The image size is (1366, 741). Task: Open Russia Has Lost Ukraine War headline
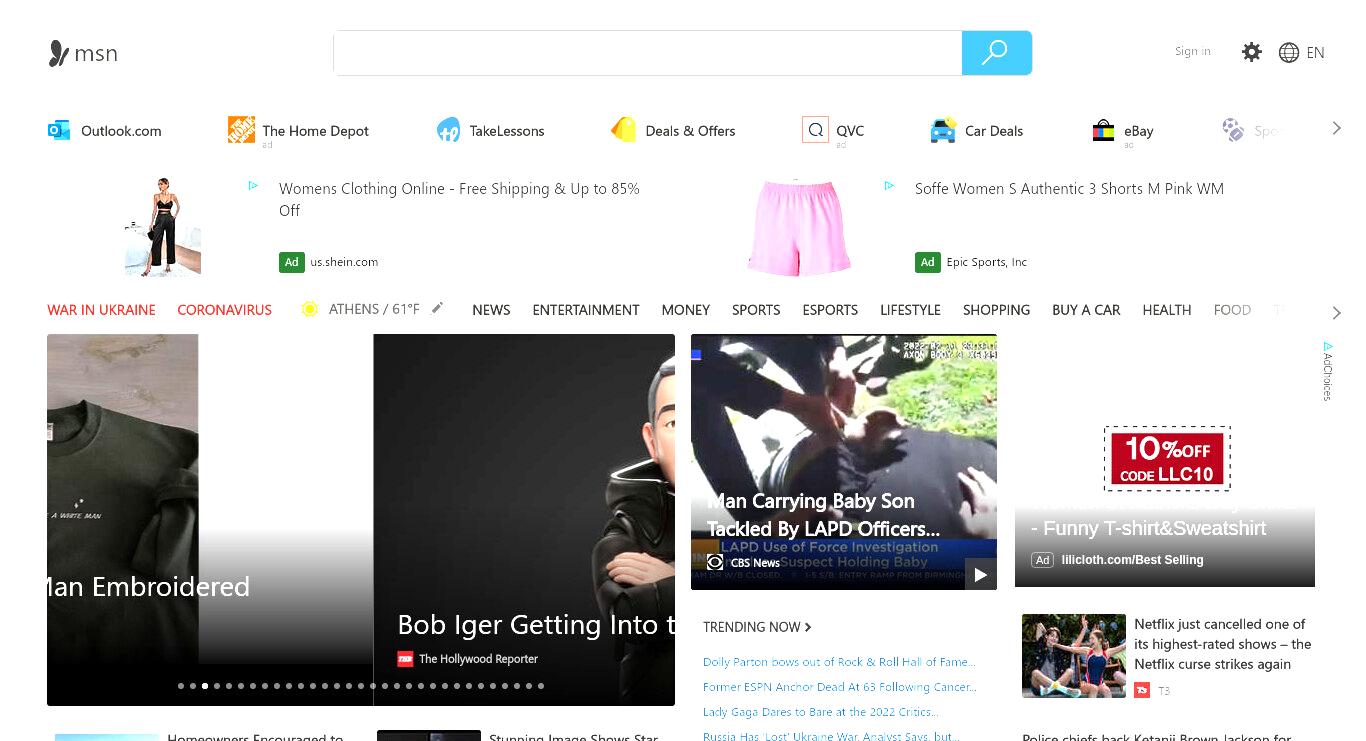coord(831,736)
